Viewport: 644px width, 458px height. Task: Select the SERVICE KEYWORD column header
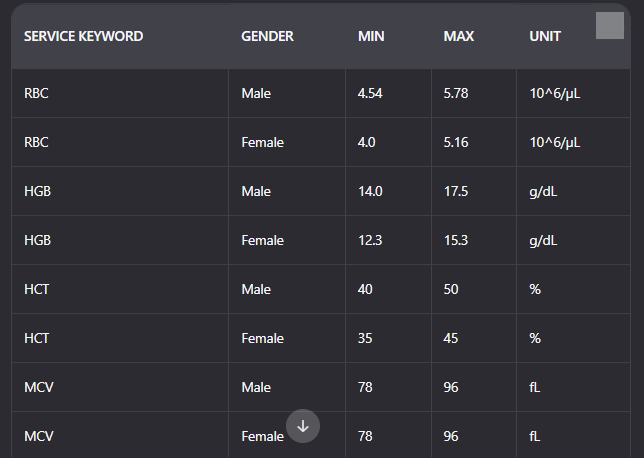click(x=83, y=36)
